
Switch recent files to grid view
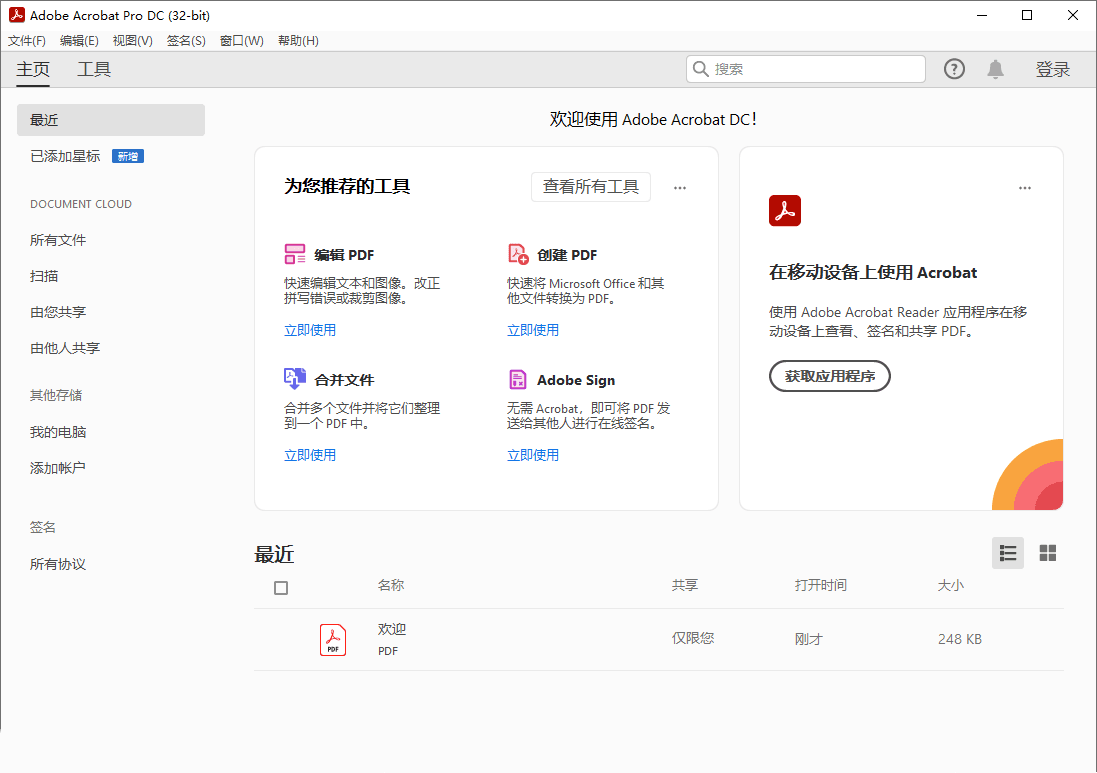point(1047,552)
